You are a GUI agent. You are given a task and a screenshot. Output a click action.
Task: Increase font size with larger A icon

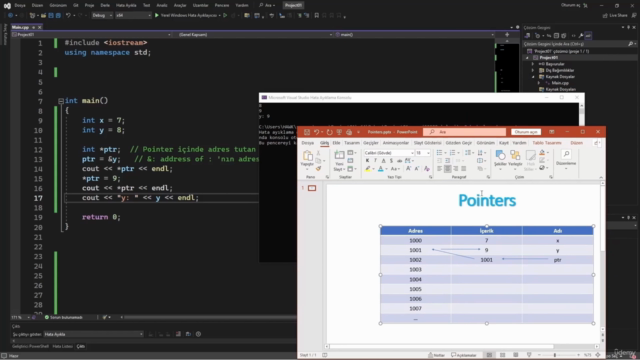[408, 169]
